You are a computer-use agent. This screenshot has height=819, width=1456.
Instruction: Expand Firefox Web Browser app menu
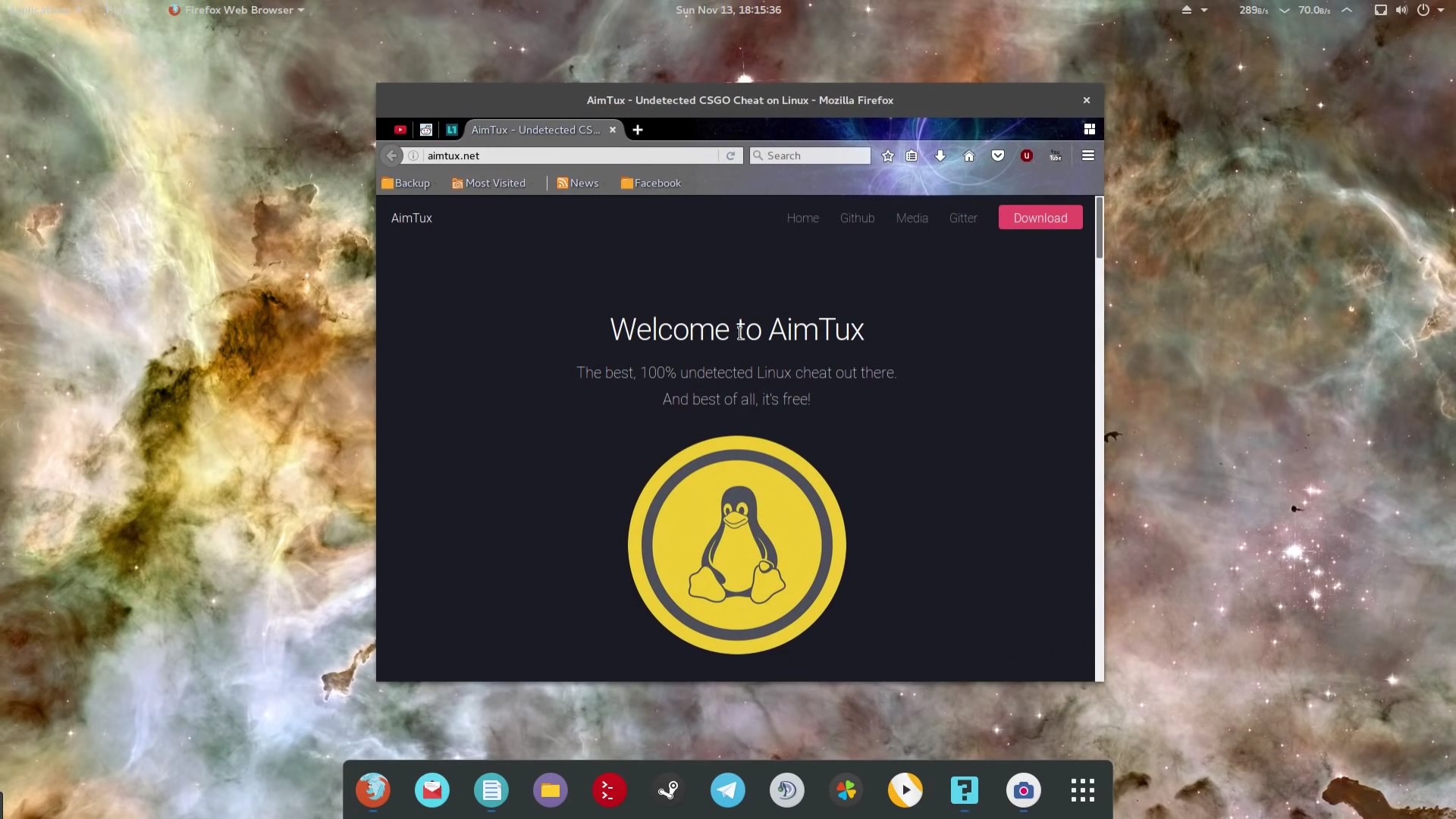point(238,10)
